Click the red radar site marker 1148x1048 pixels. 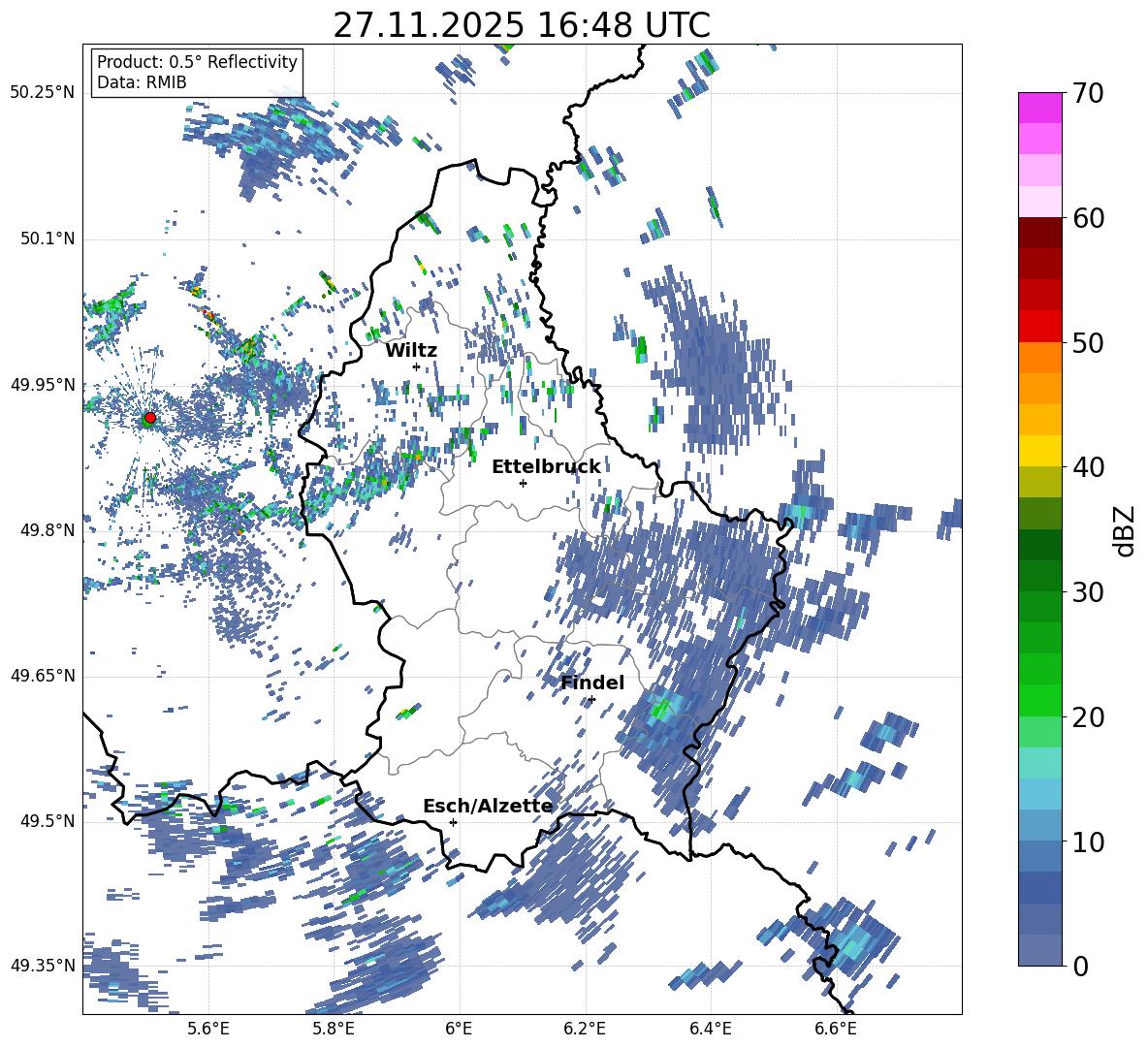(150, 418)
